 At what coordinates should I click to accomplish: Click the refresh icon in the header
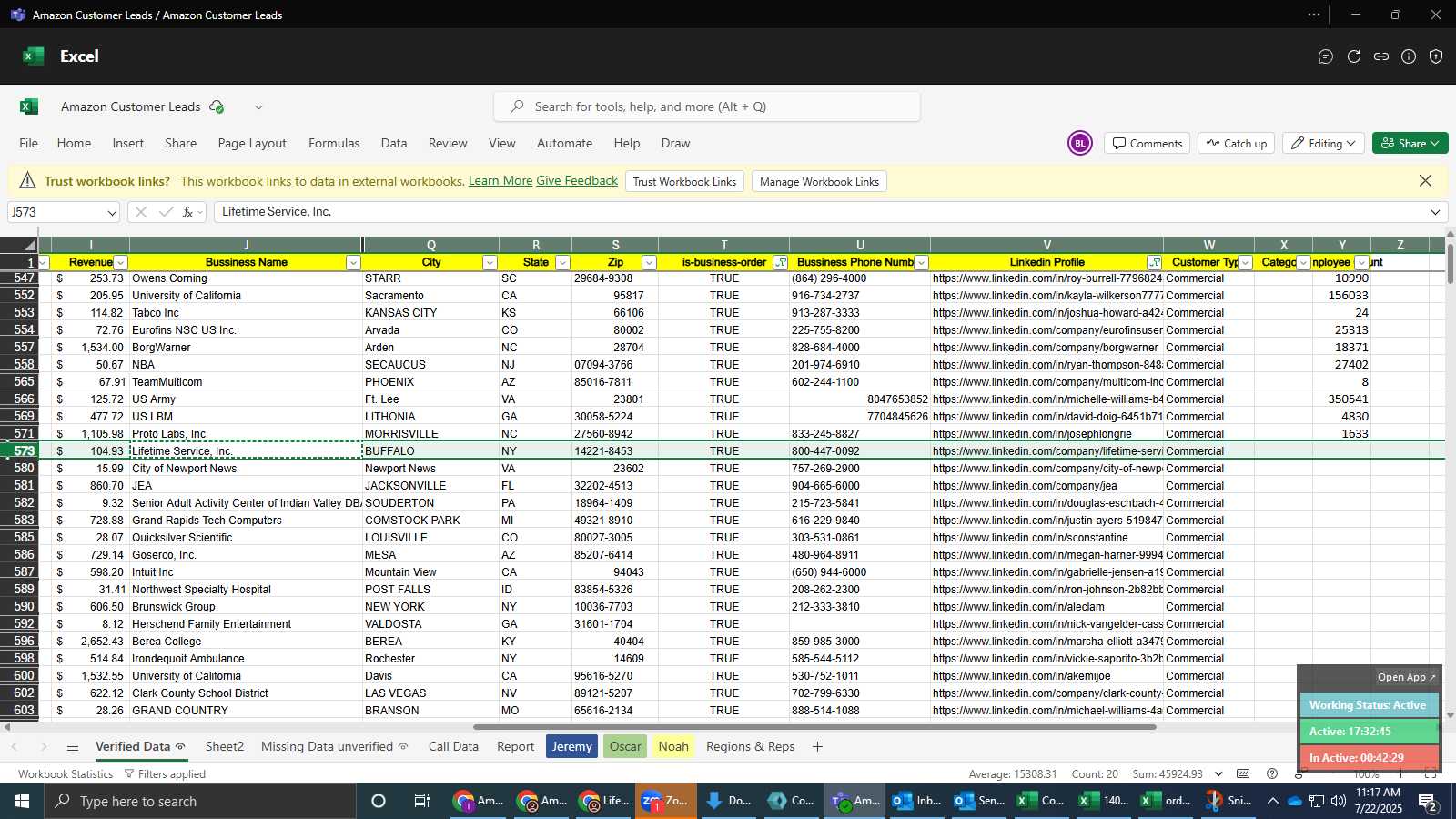[x=1354, y=56]
